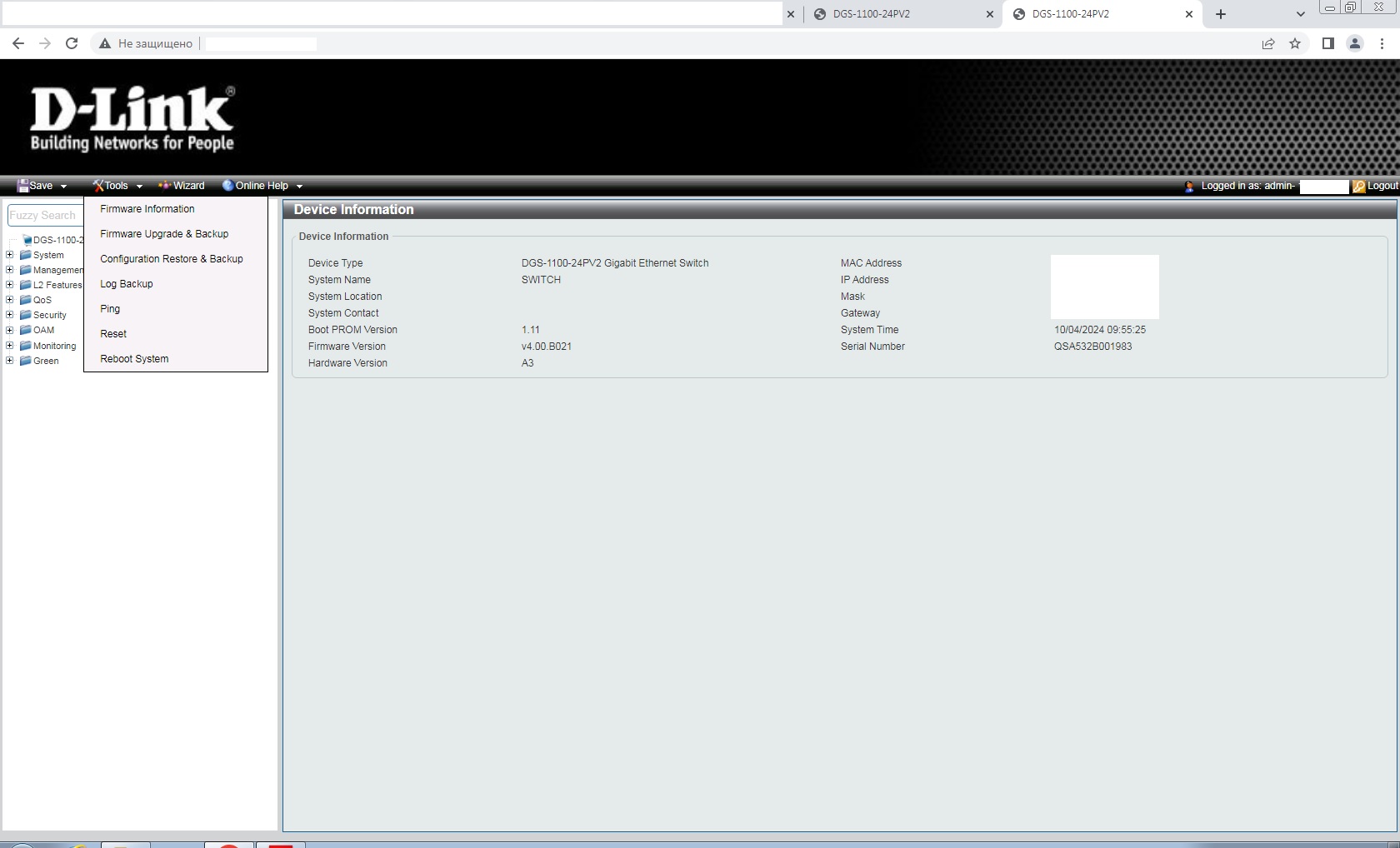Open a new browser tab with plus
This screenshot has height=848, width=1400.
point(1221,14)
